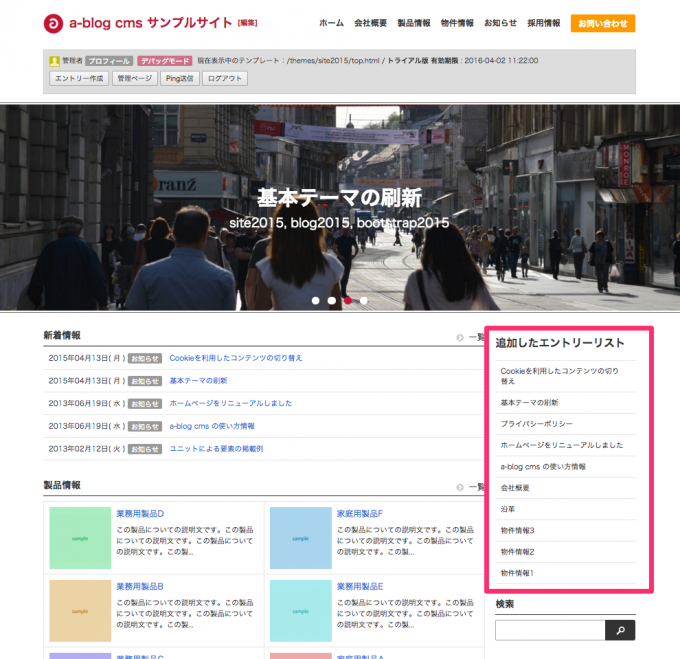The width and height of the screenshot is (680, 659).
Task: Select the second carousel dot
Action: (x=332, y=300)
